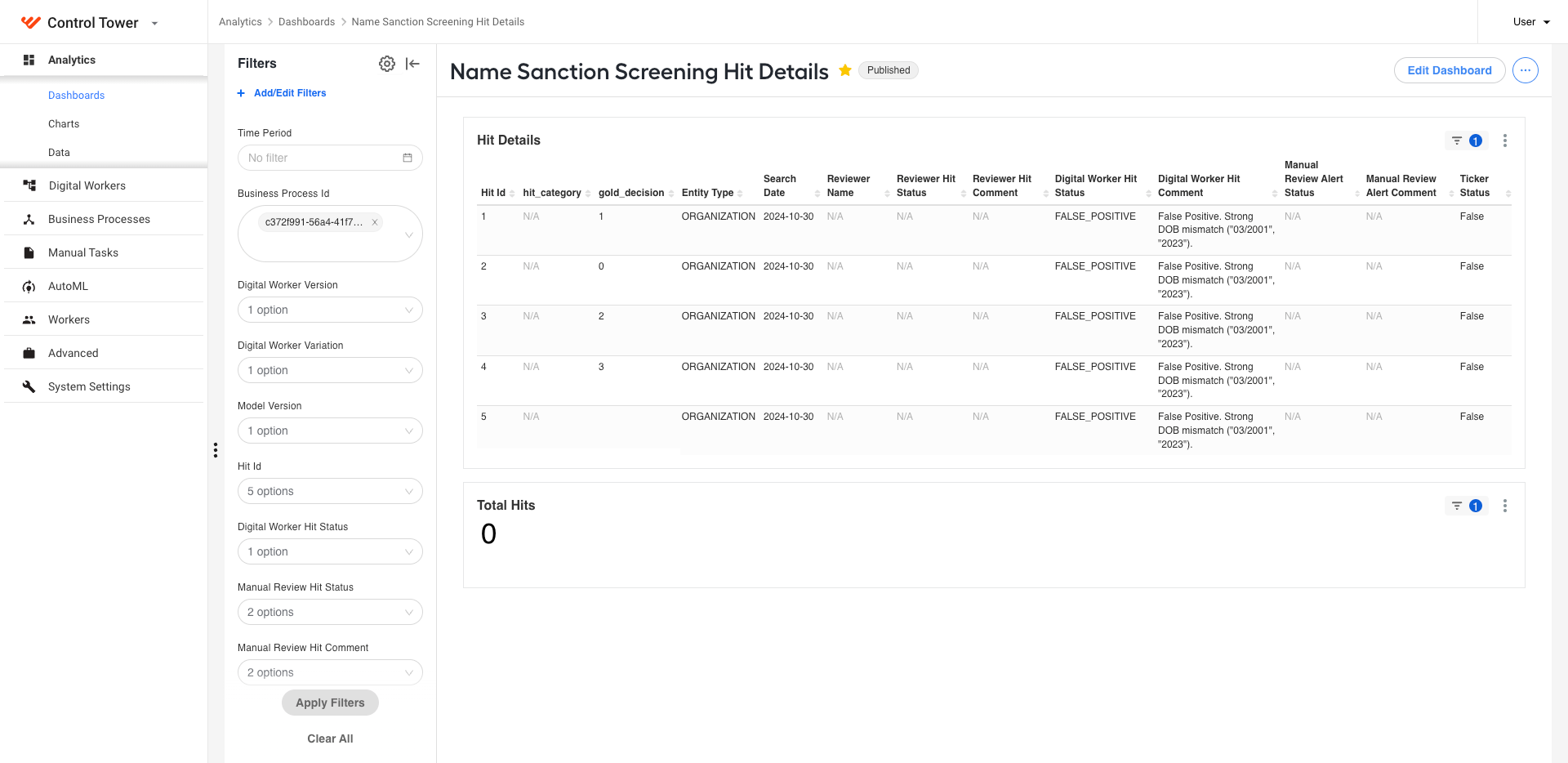Sort table by Manual Review Alert Comment
The image size is (1568, 763).
[x=1451, y=194]
